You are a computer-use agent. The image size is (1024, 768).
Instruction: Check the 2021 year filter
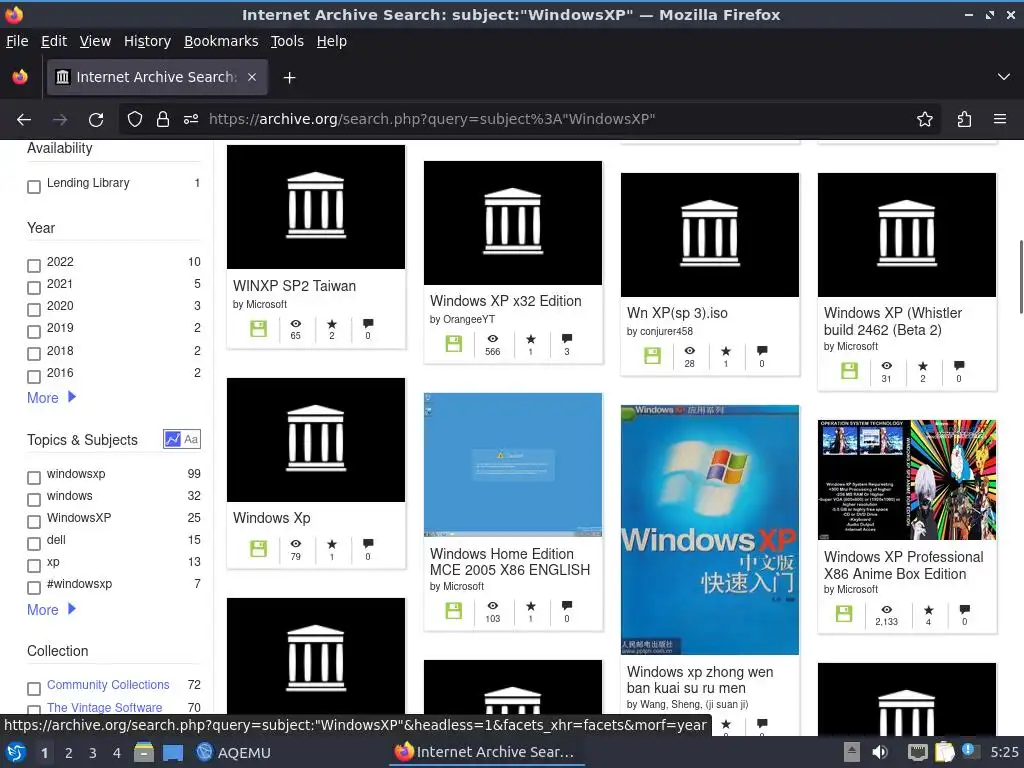(34, 288)
